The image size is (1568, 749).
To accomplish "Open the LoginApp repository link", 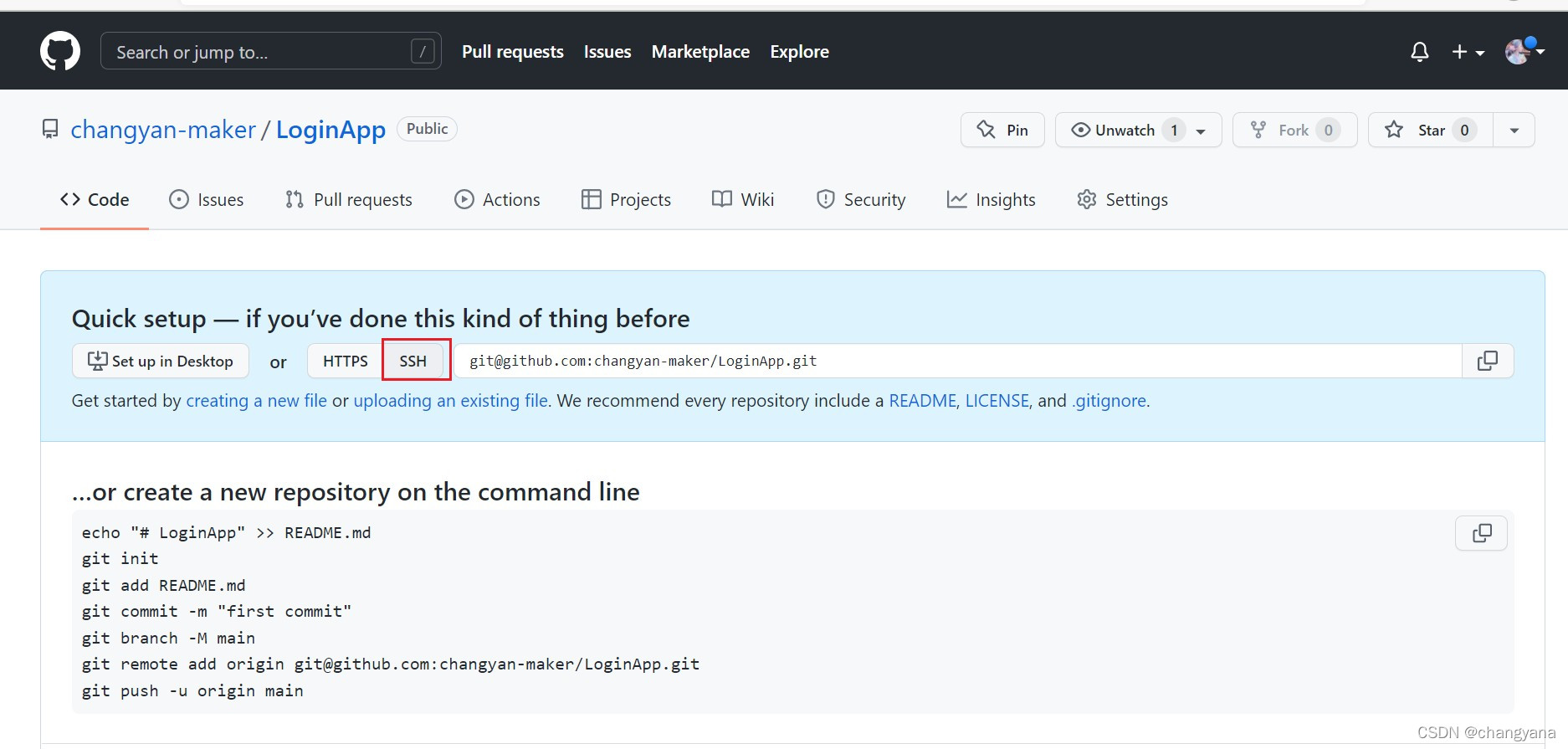I will (x=331, y=130).
